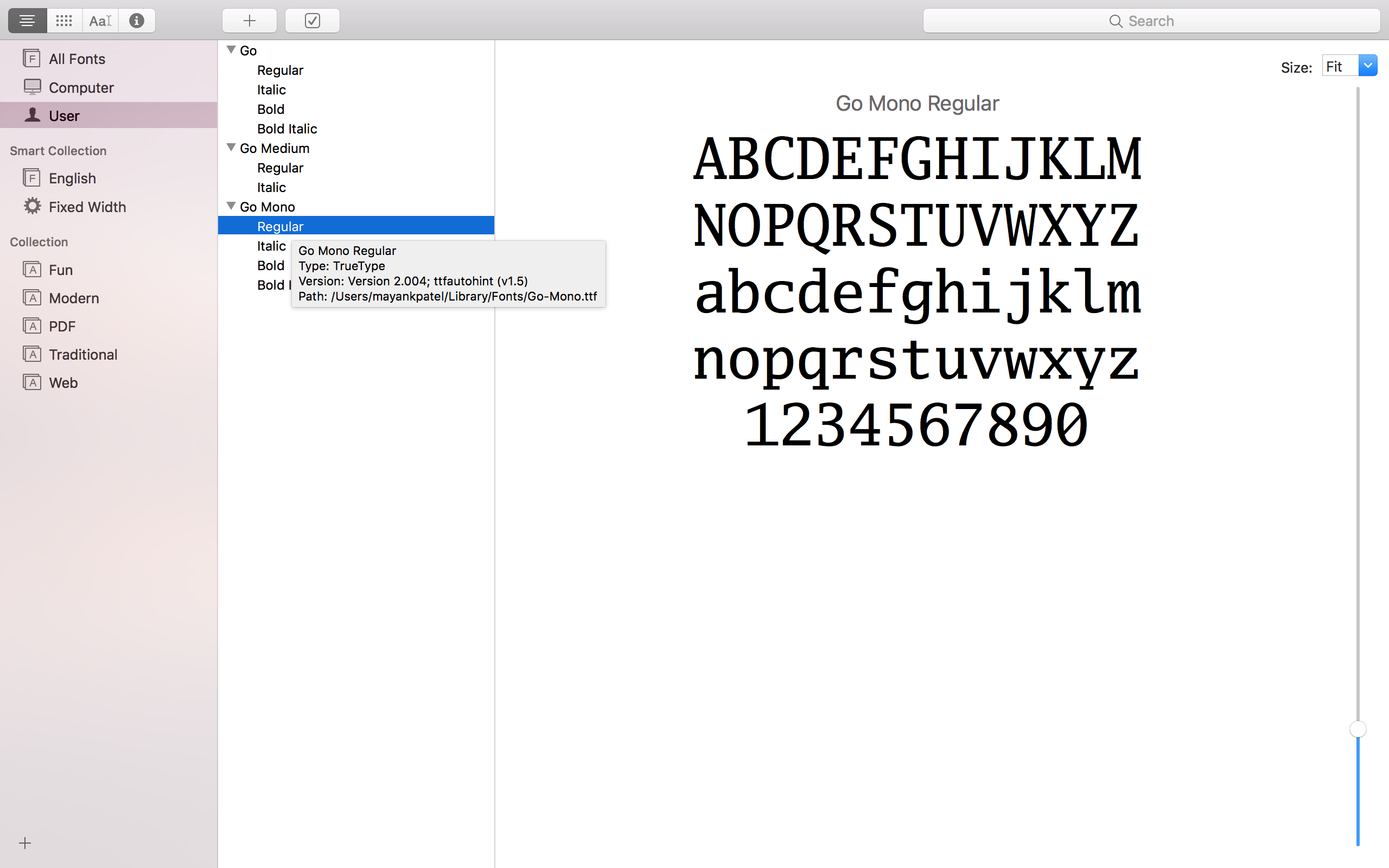Click the User fonts icon
Viewport: 1389px width, 868px height.
[x=32, y=115]
